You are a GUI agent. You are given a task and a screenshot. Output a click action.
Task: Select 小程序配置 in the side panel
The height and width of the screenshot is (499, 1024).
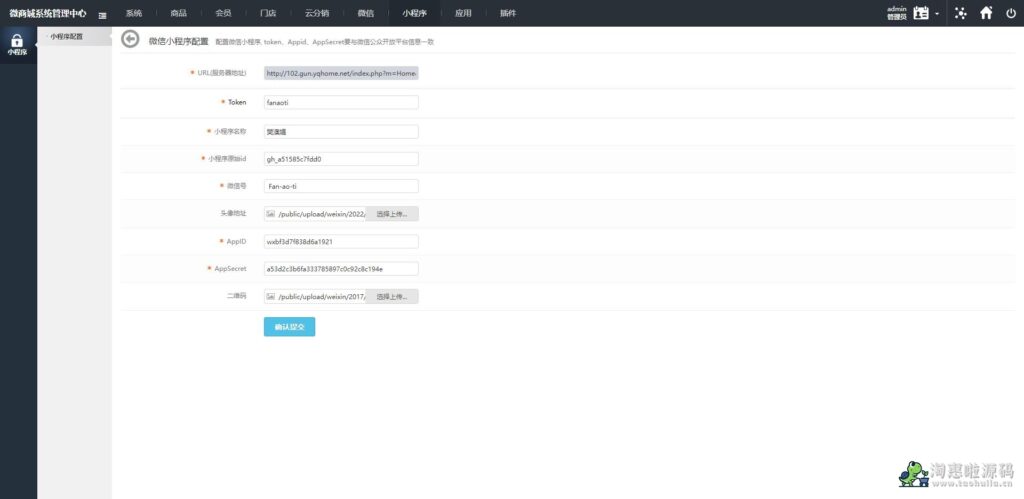click(x=74, y=37)
